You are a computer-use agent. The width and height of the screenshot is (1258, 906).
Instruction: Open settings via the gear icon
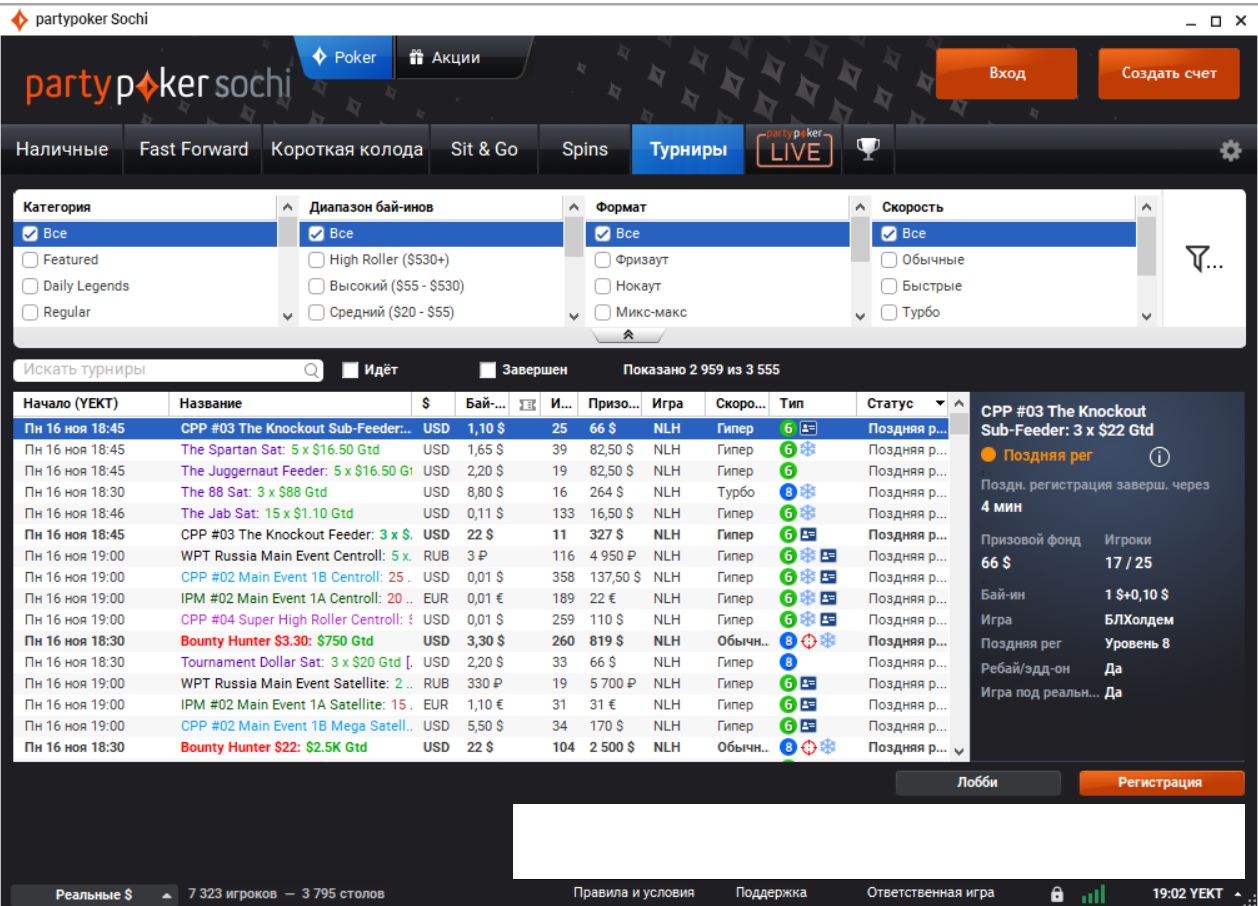click(x=1230, y=151)
